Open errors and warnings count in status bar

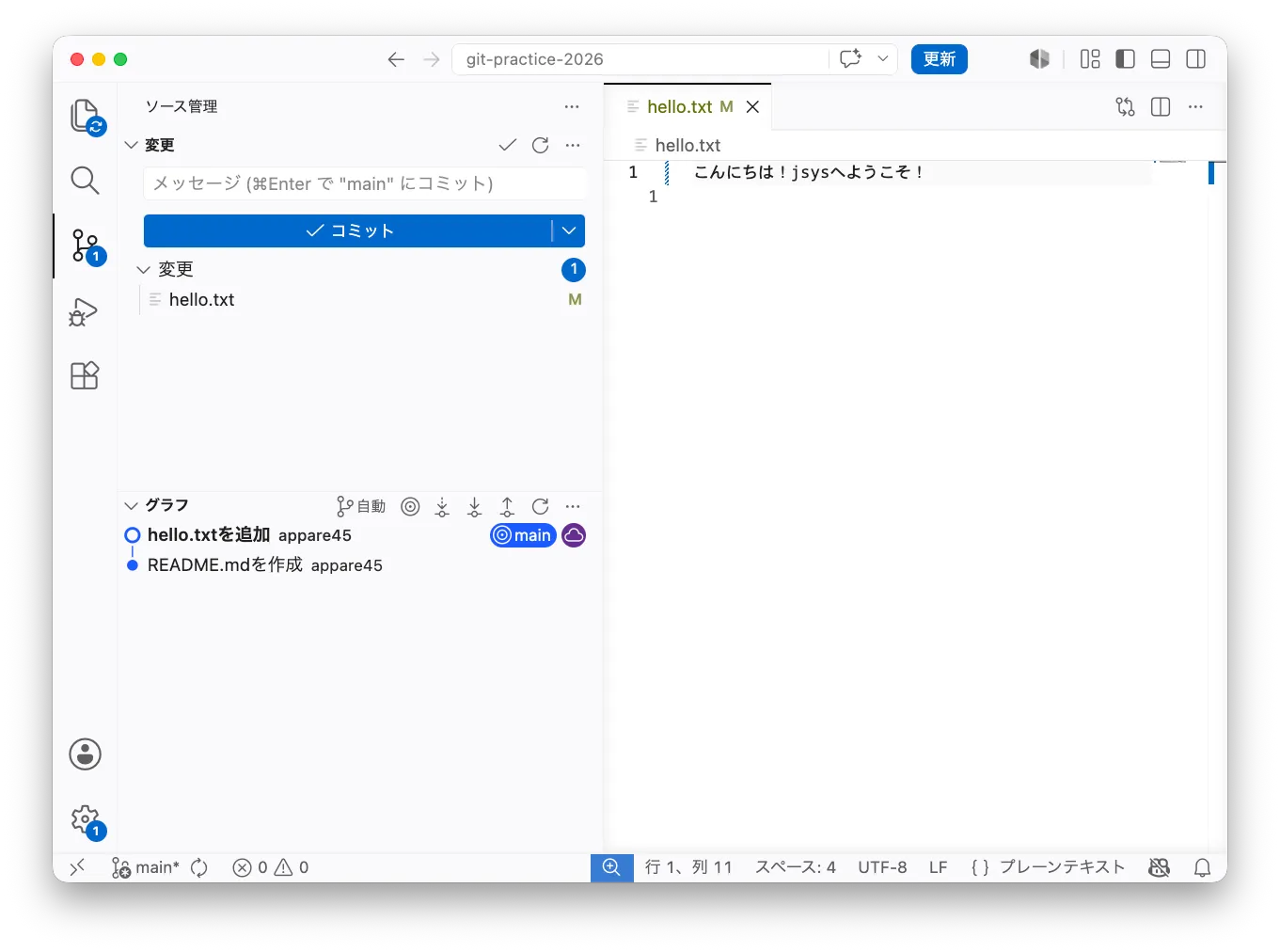(271, 867)
